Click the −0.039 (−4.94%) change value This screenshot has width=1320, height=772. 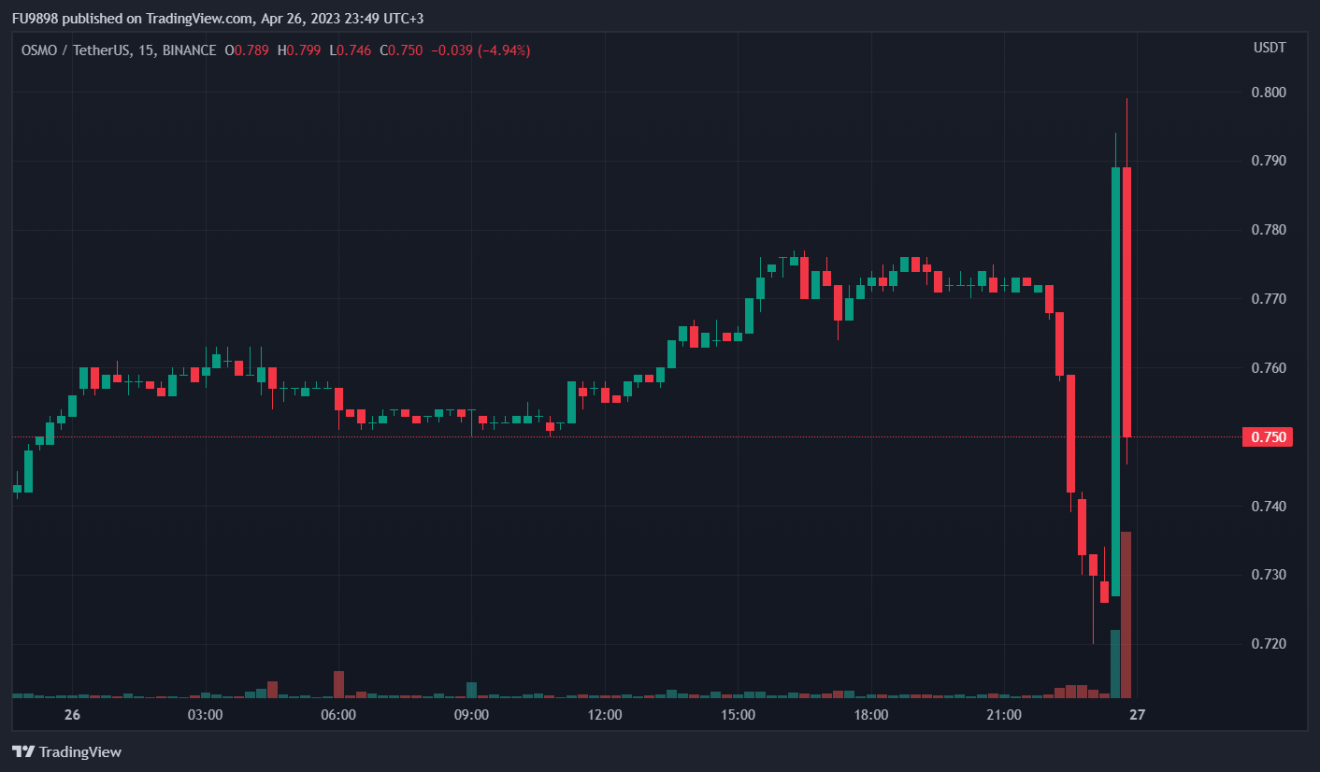pos(480,50)
